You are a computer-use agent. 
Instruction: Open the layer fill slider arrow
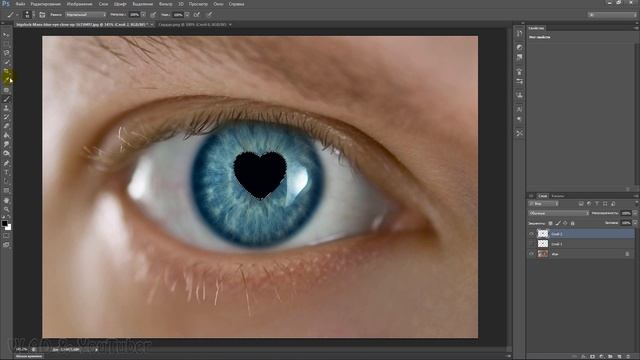tap(635, 223)
